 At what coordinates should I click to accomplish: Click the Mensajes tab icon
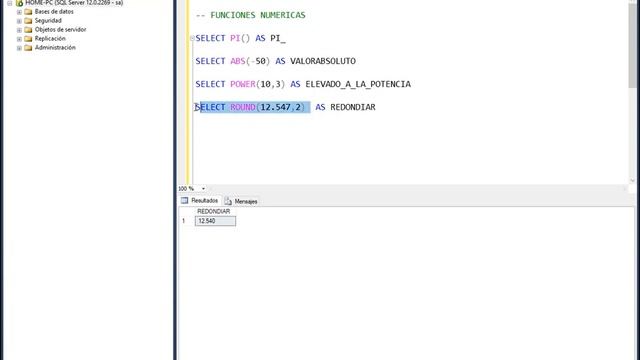[228, 201]
